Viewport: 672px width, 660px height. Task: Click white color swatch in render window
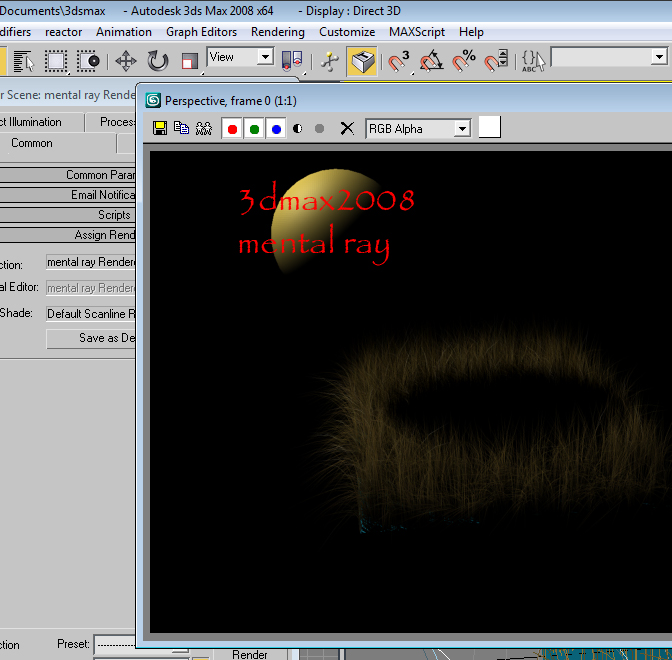(x=489, y=127)
